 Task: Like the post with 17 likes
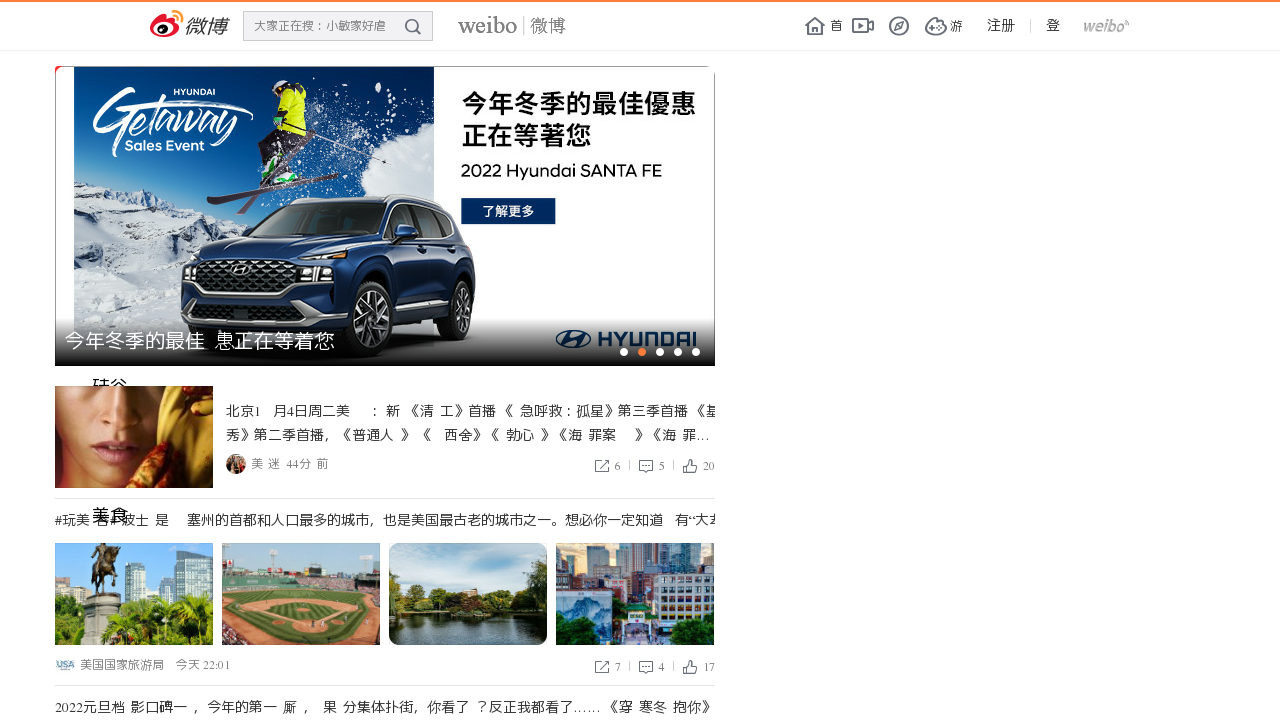click(698, 667)
